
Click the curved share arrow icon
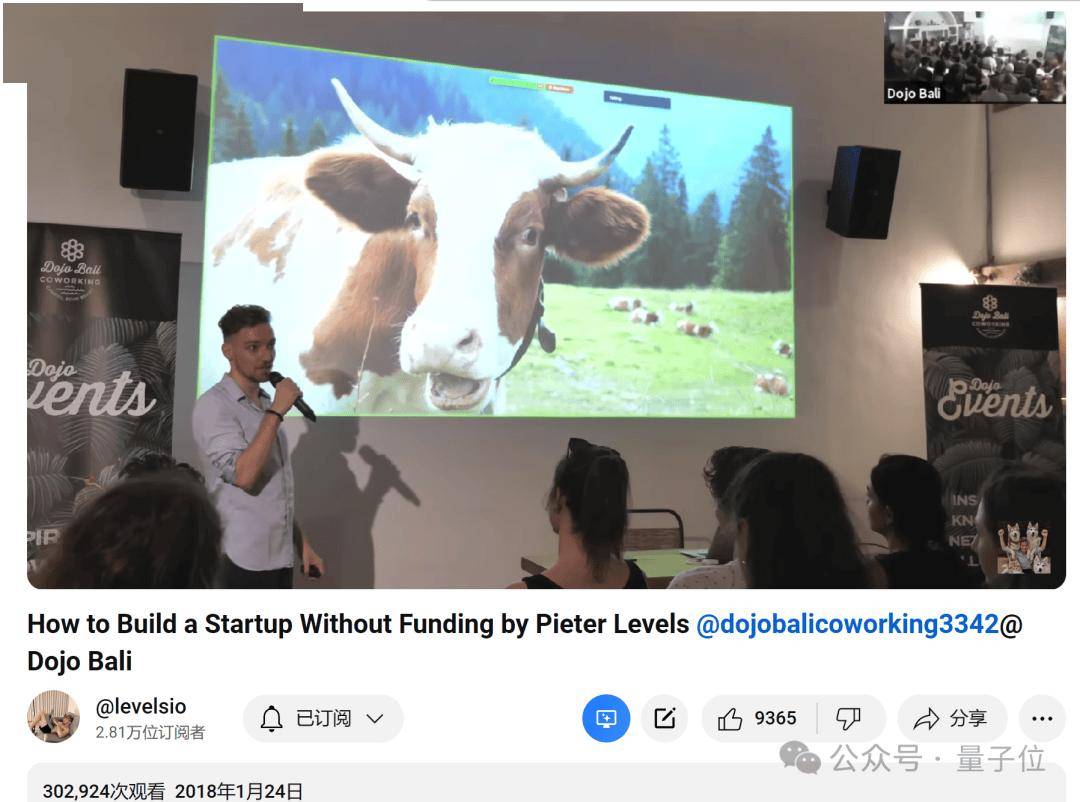[926, 719]
